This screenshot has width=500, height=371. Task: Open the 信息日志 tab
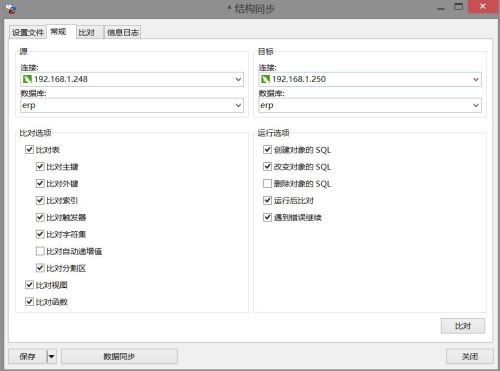pos(123,32)
